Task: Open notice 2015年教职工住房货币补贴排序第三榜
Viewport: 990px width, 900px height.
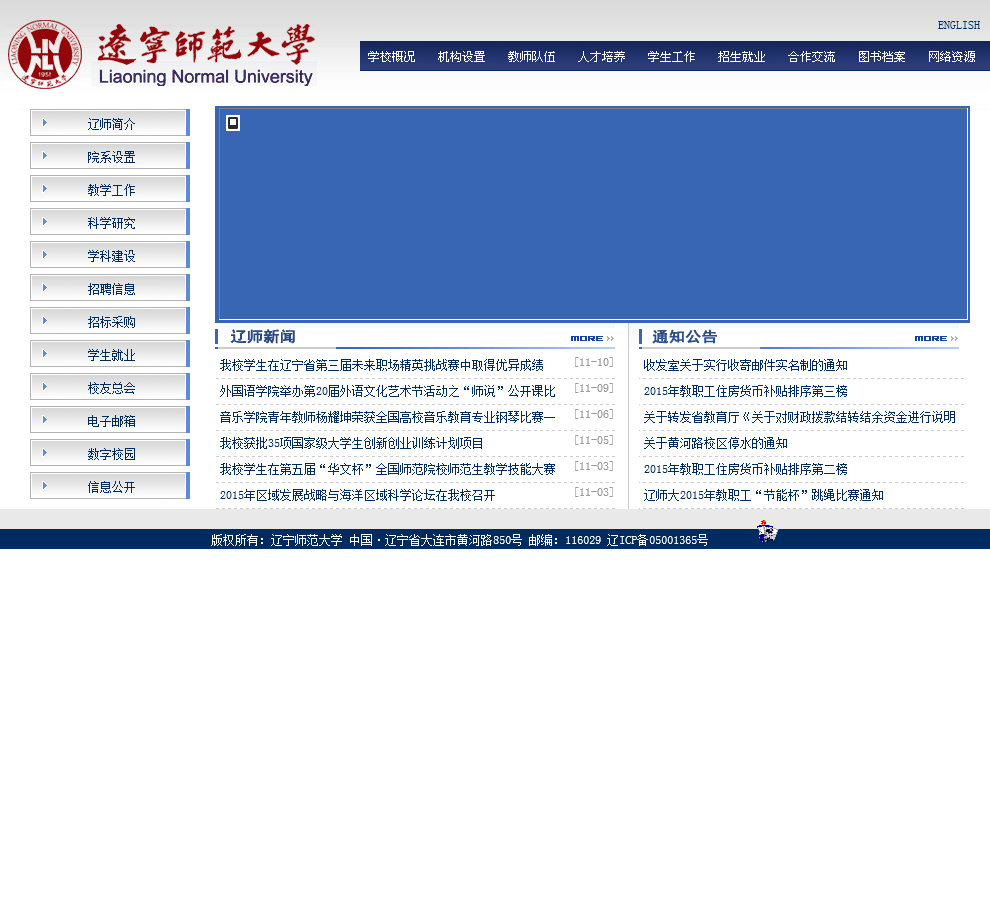Action: (745, 391)
